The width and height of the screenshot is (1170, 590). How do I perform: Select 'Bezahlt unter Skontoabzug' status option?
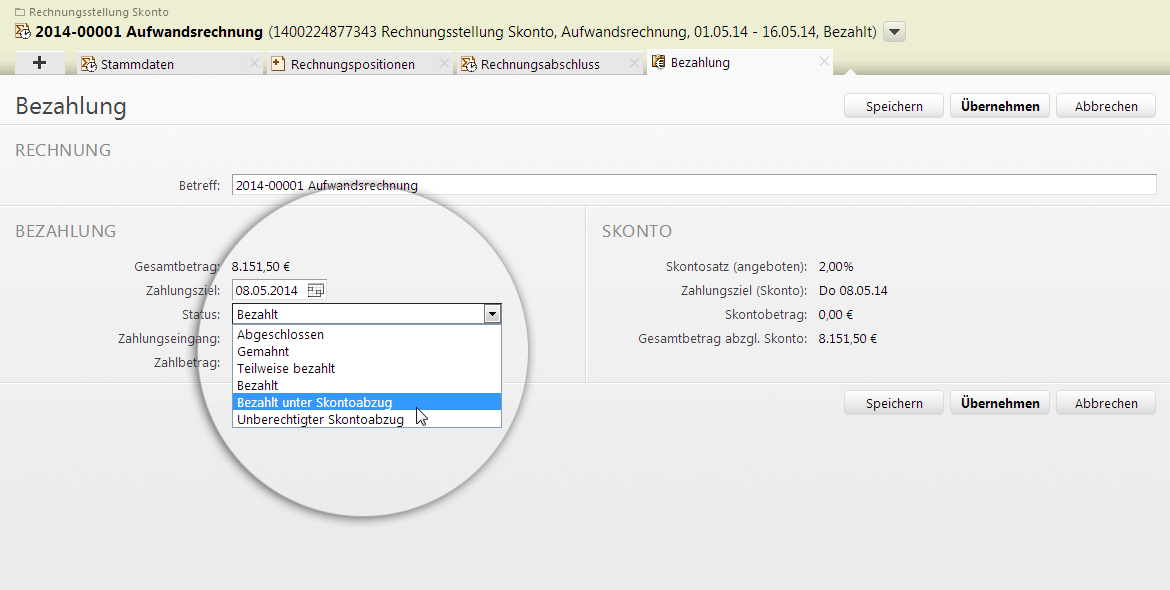314,402
